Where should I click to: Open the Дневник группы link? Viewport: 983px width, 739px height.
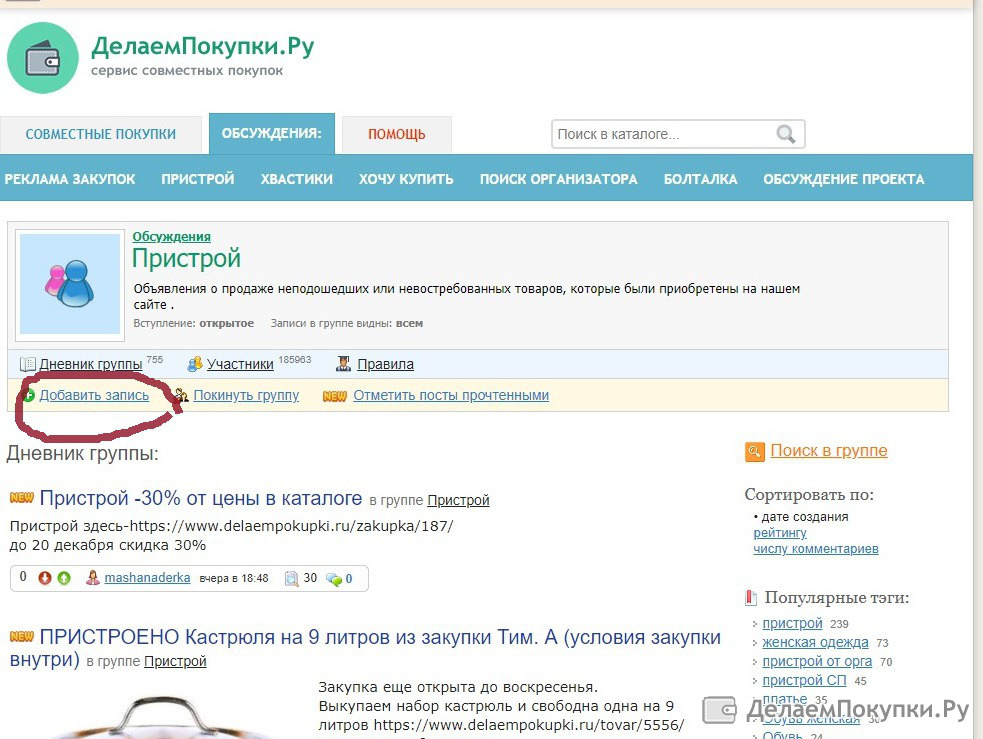coord(91,364)
